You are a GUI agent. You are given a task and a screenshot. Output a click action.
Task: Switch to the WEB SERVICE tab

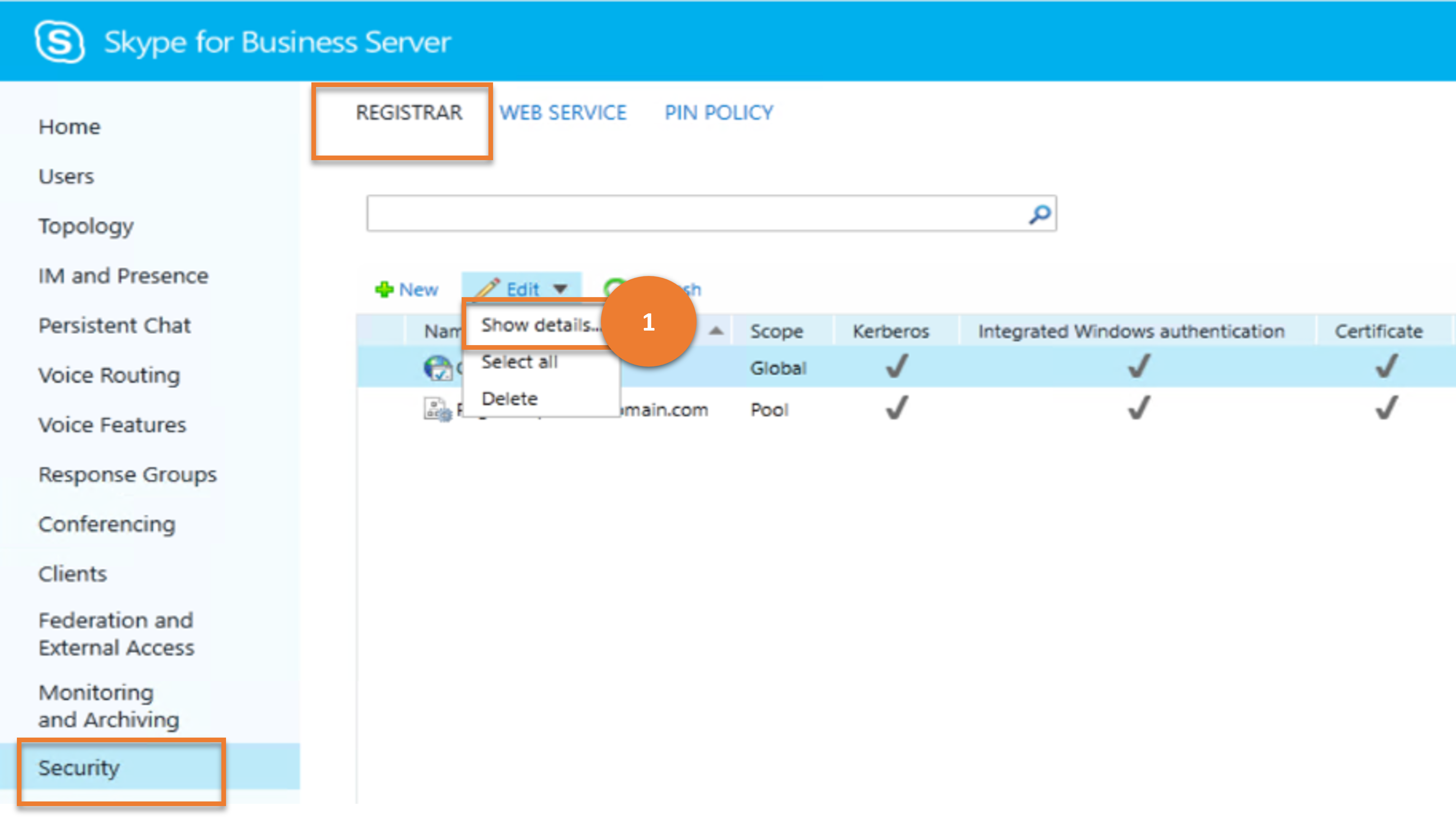(x=563, y=113)
